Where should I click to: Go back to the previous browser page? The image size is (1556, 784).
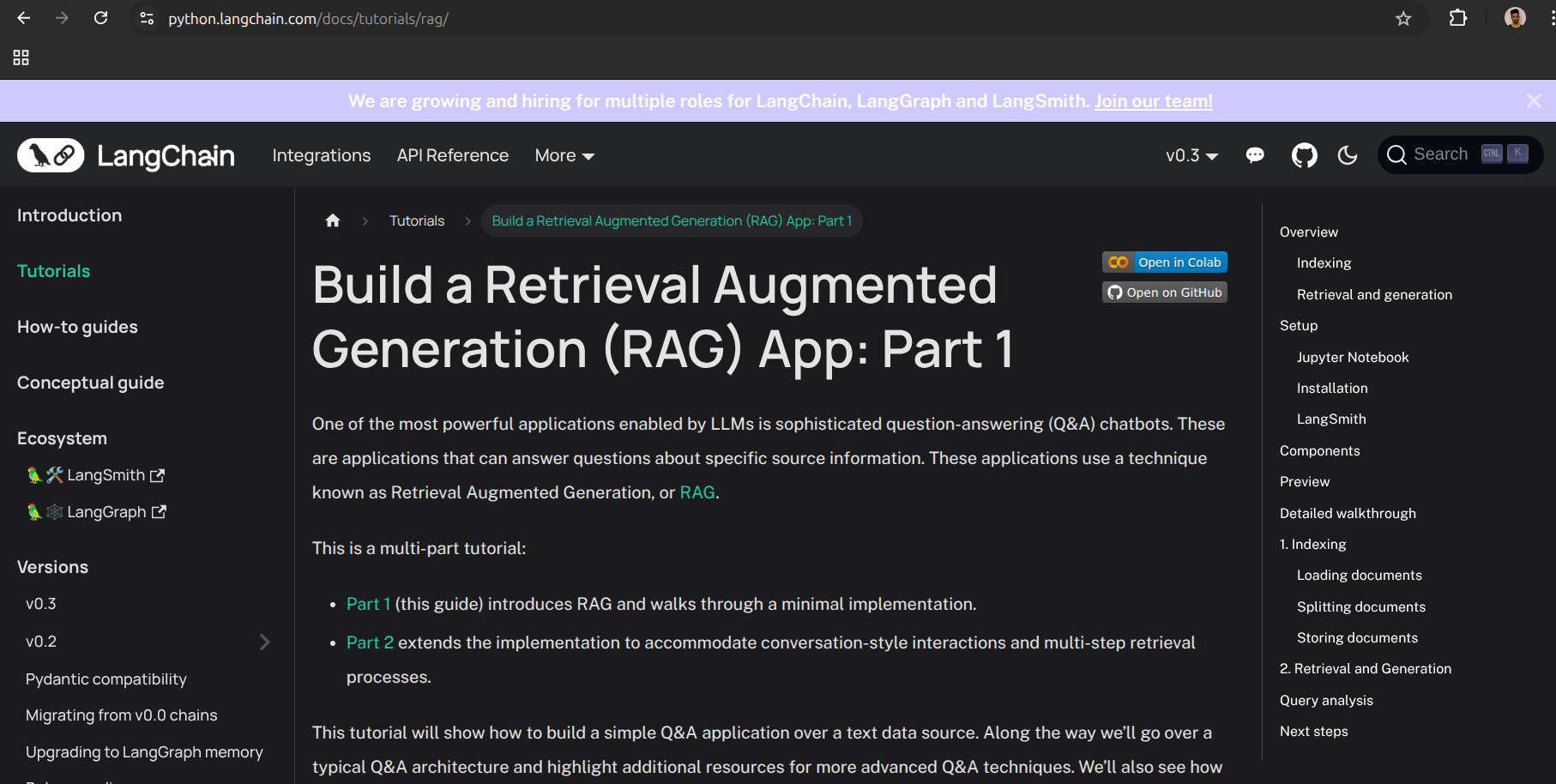click(x=23, y=18)
